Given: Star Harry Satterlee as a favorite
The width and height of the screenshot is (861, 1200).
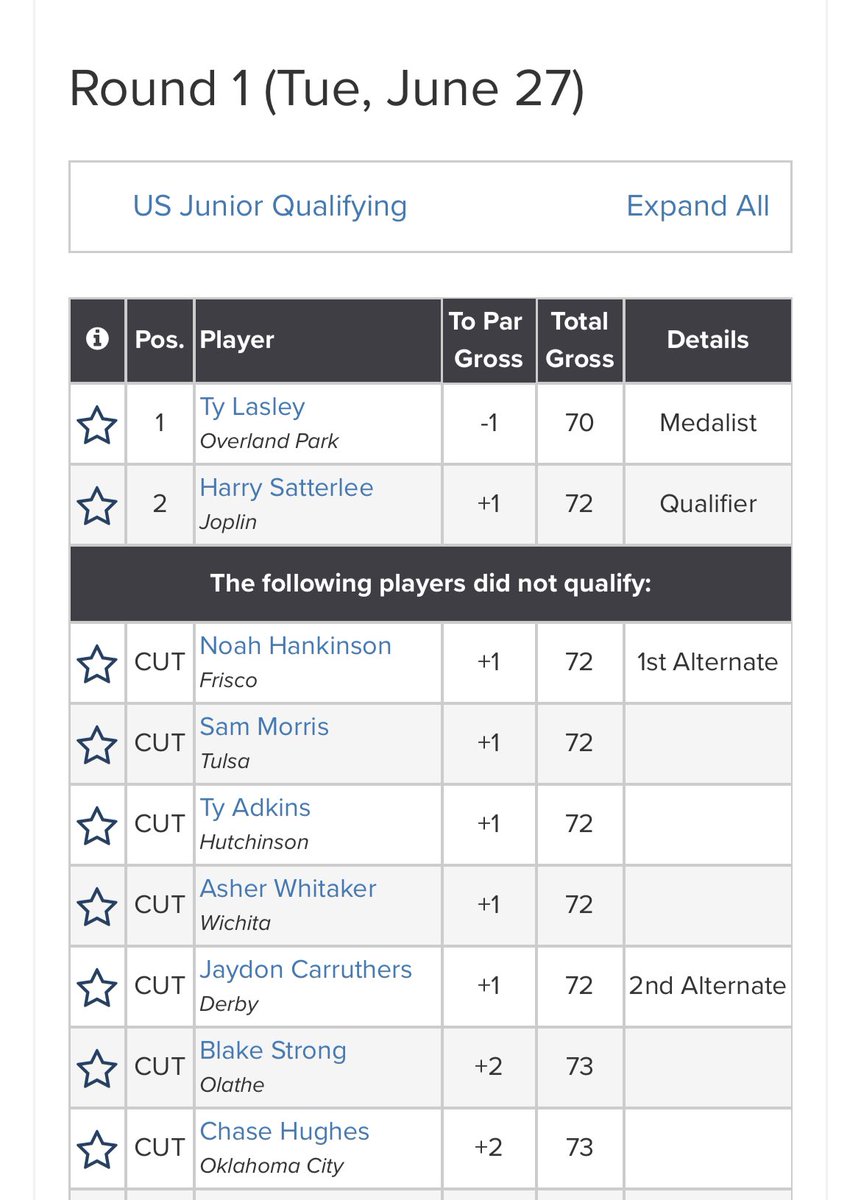Looking at the screenshot, I should [x=97, y=506].
